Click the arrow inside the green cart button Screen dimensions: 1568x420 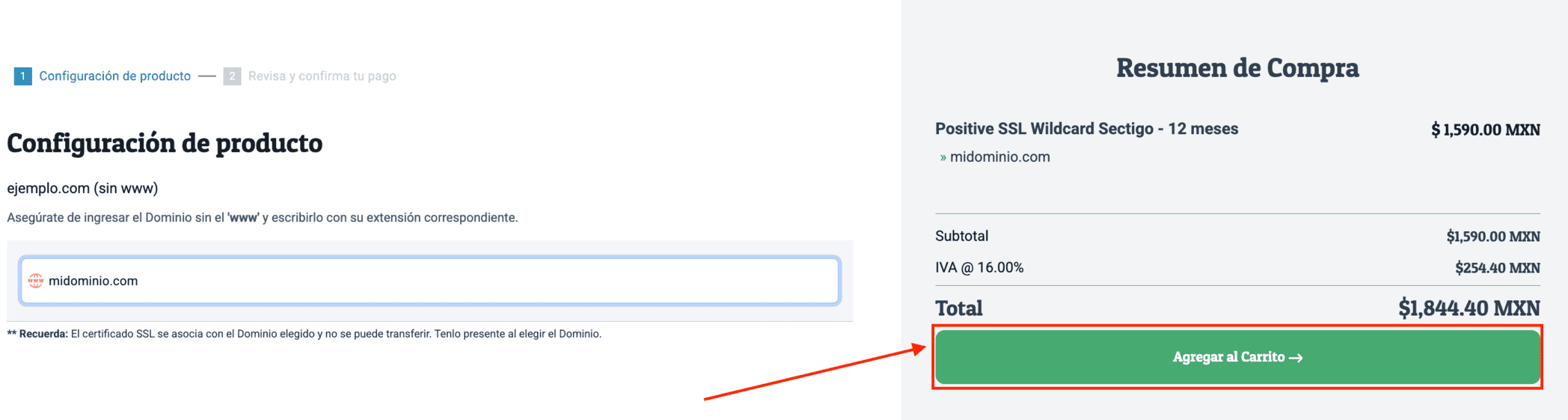coord(1296,358)
